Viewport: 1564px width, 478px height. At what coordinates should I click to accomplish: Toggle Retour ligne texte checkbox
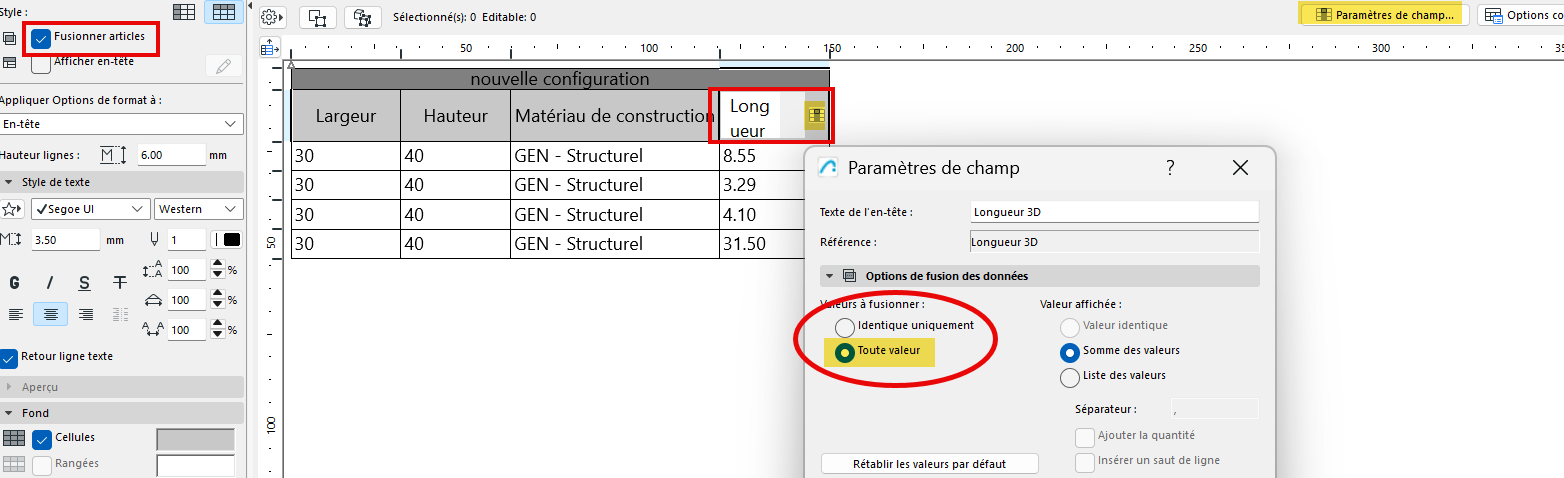(10, 357)
